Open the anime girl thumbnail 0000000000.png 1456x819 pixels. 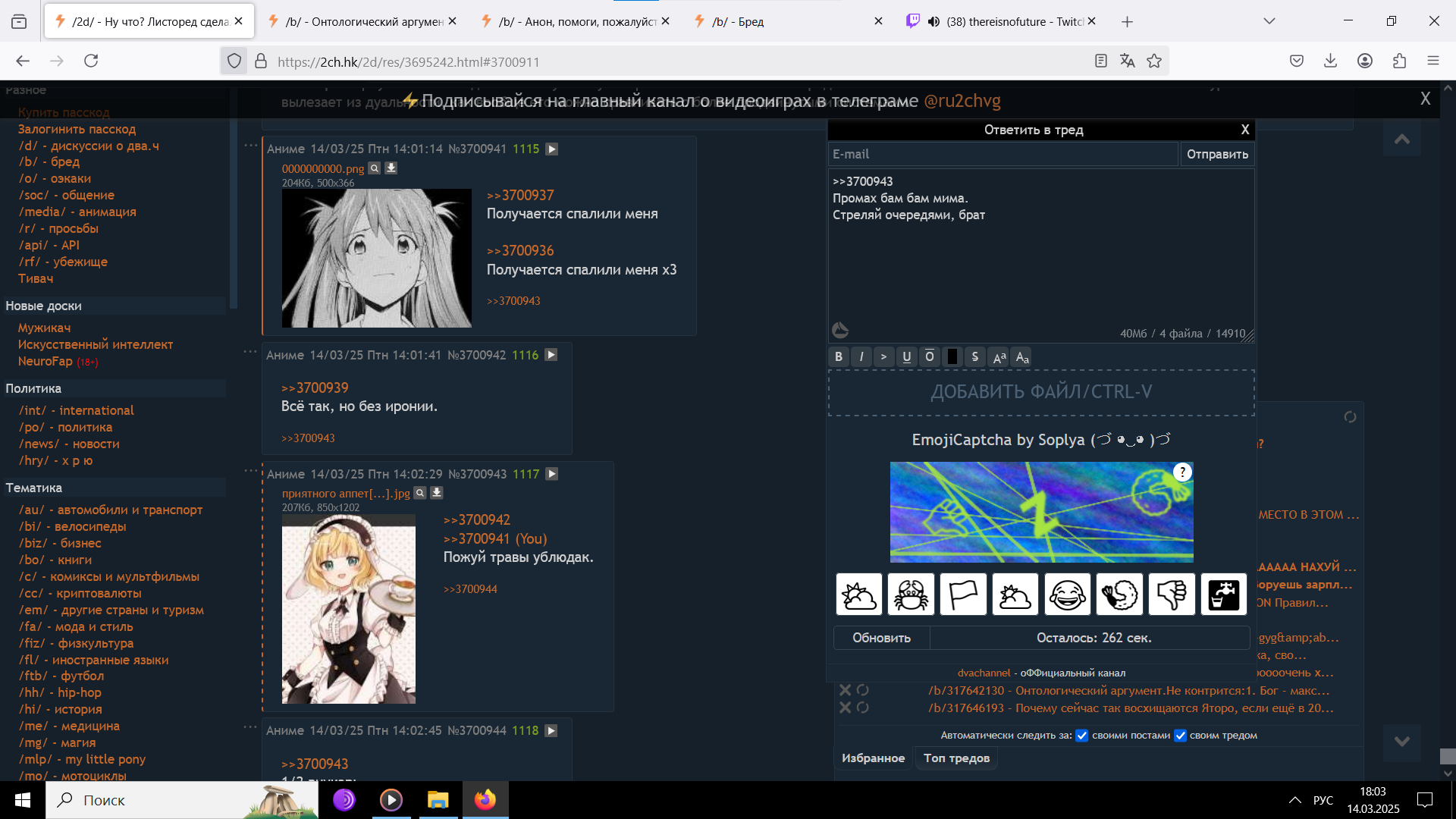376,259
